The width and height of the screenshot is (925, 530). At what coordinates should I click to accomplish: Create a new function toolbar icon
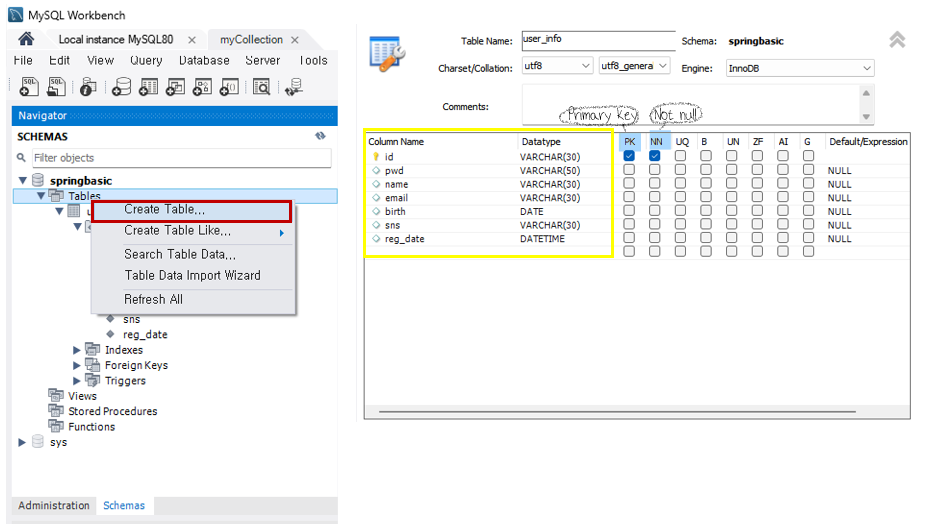pyautogui.click(x=229, y=87)
